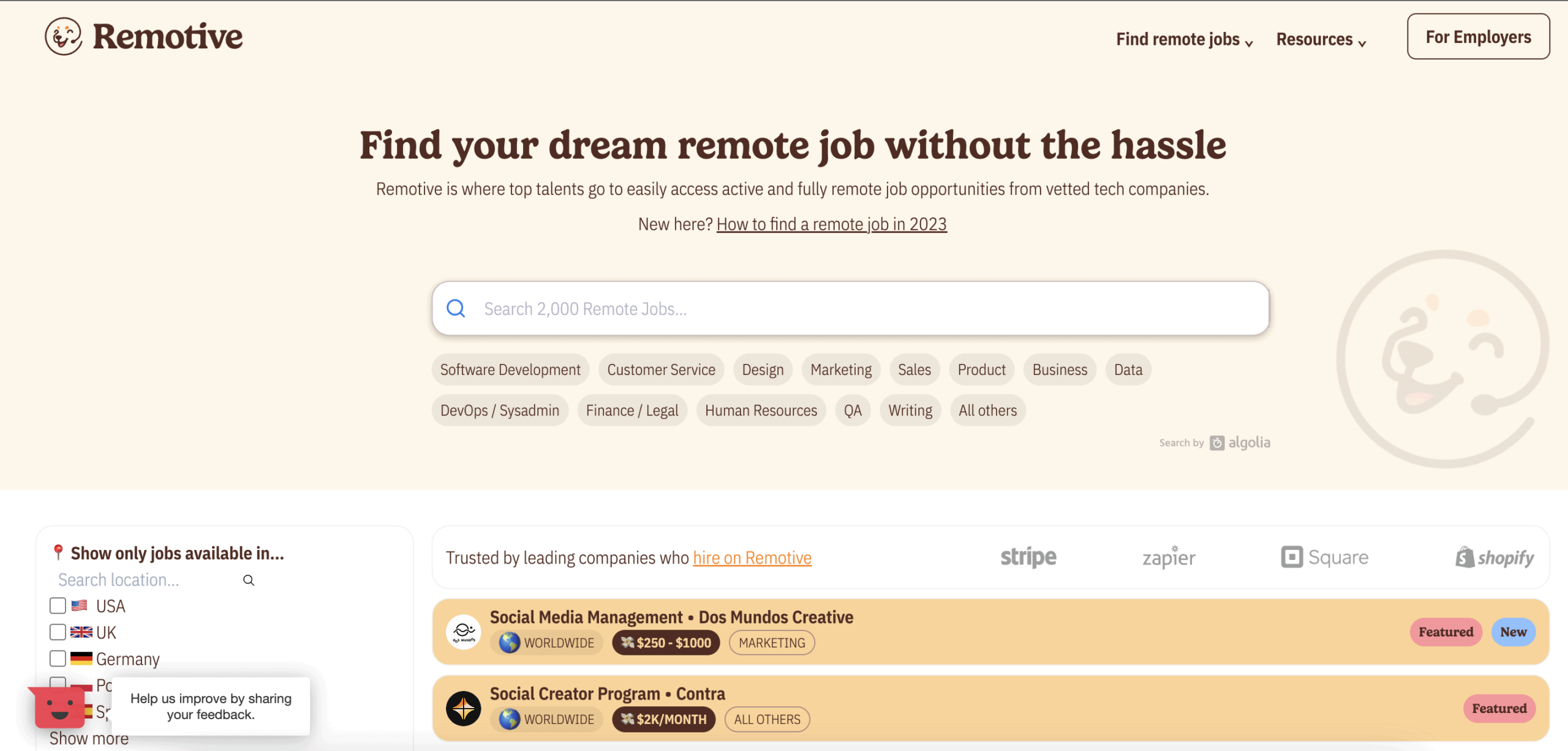Check the Germany location checkbox
This screenshot has width=1568, height=751.
pyautogui.click(x=58, y=659)
